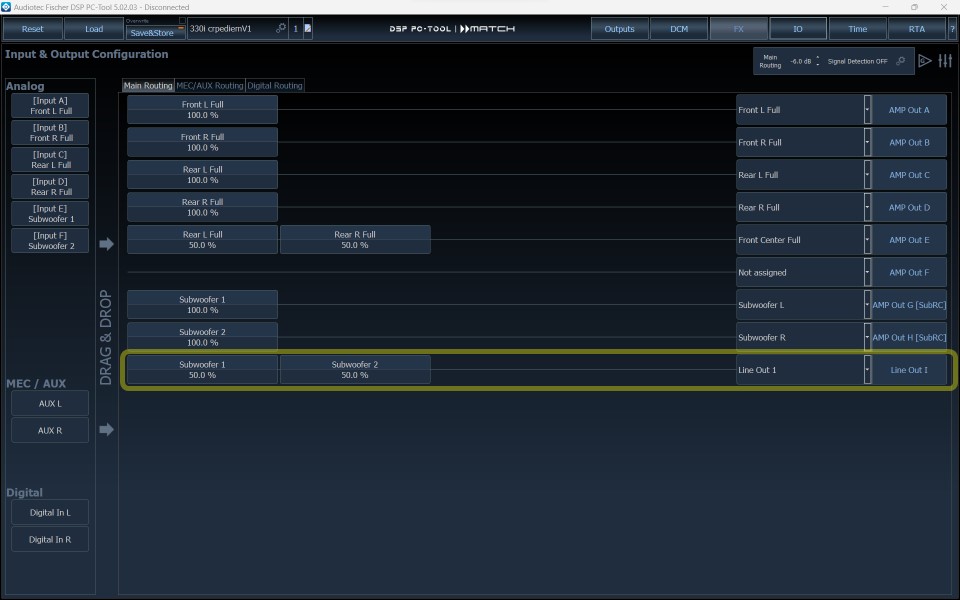Select [Input A] Front L Full source
Image resolution: width=960 pixels, height=600 pixels.
tap(50, 105)
